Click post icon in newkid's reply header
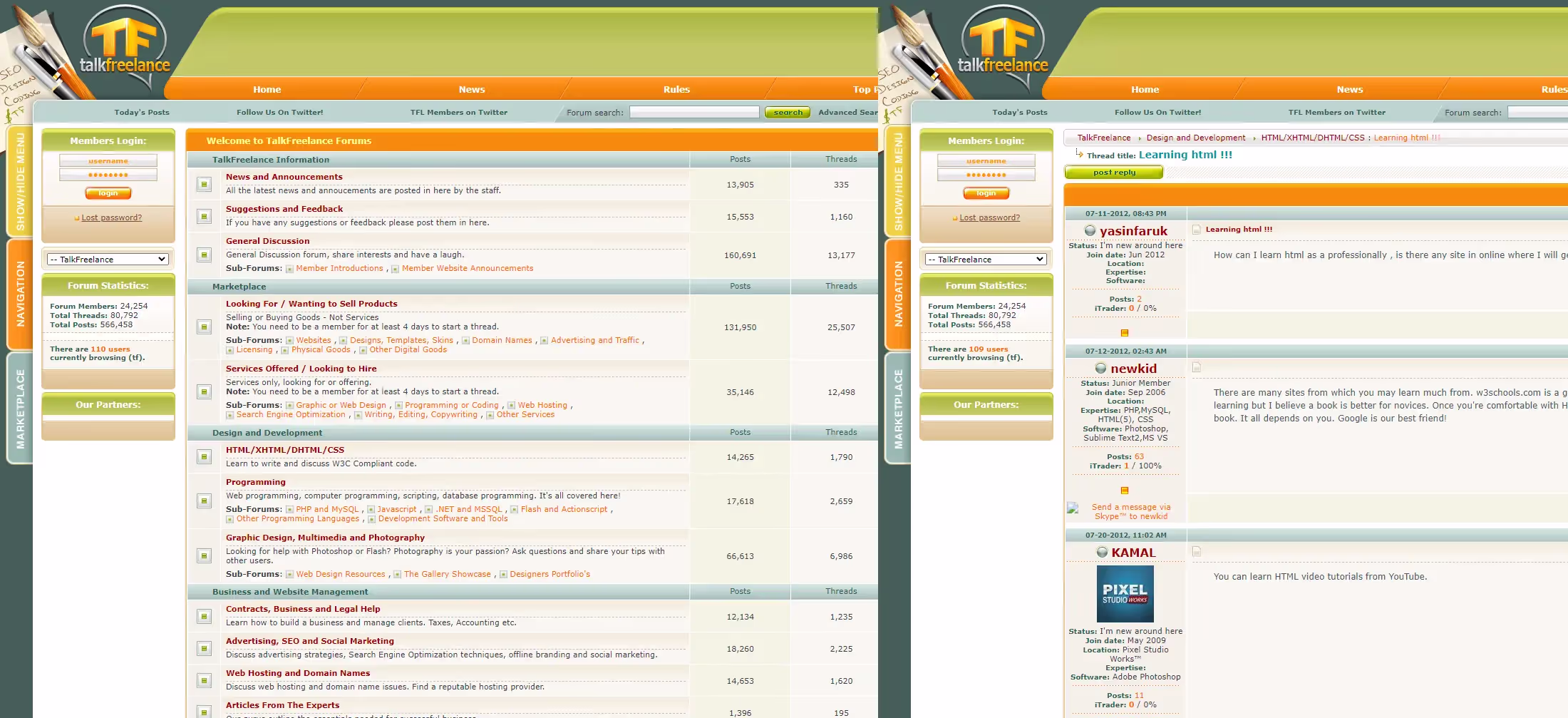1568x718 pixels. click(x=1197, y=367)
